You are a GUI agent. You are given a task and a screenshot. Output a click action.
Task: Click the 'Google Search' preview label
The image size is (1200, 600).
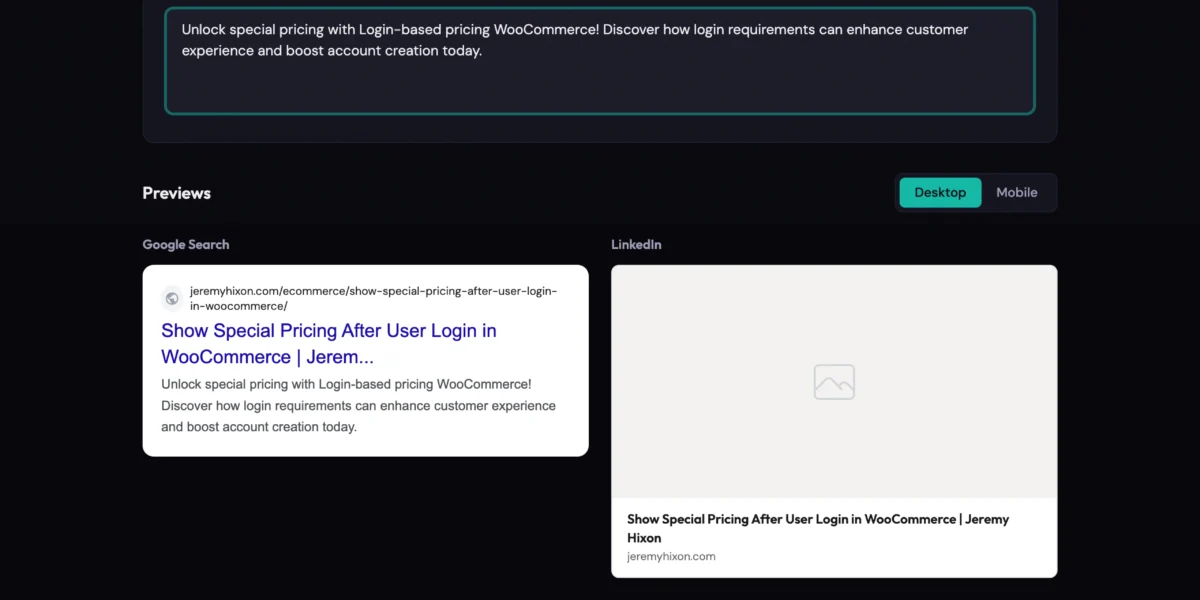(186, 245)
